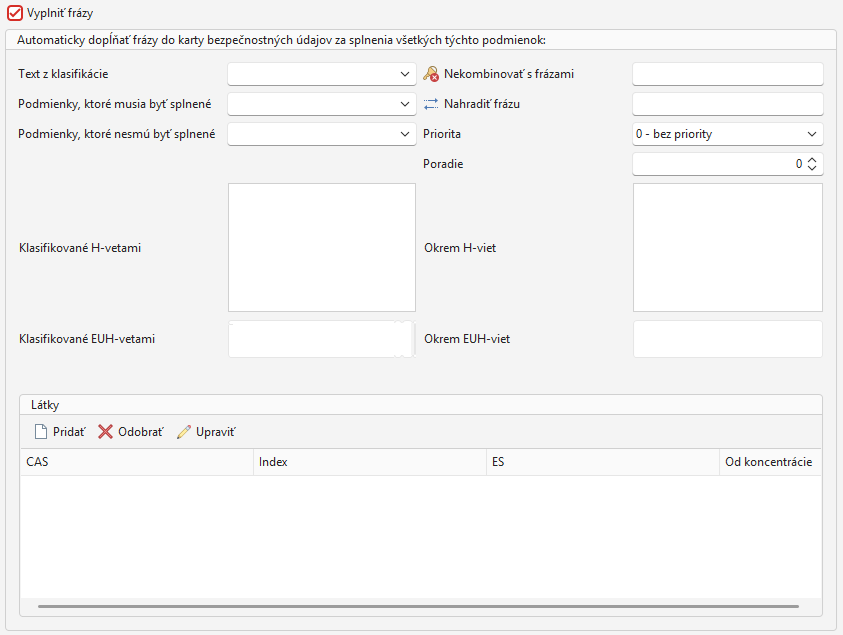Focus the Nekombinovať s frázami input field
This screenshot has width=843, height=635.
(727, 74)
